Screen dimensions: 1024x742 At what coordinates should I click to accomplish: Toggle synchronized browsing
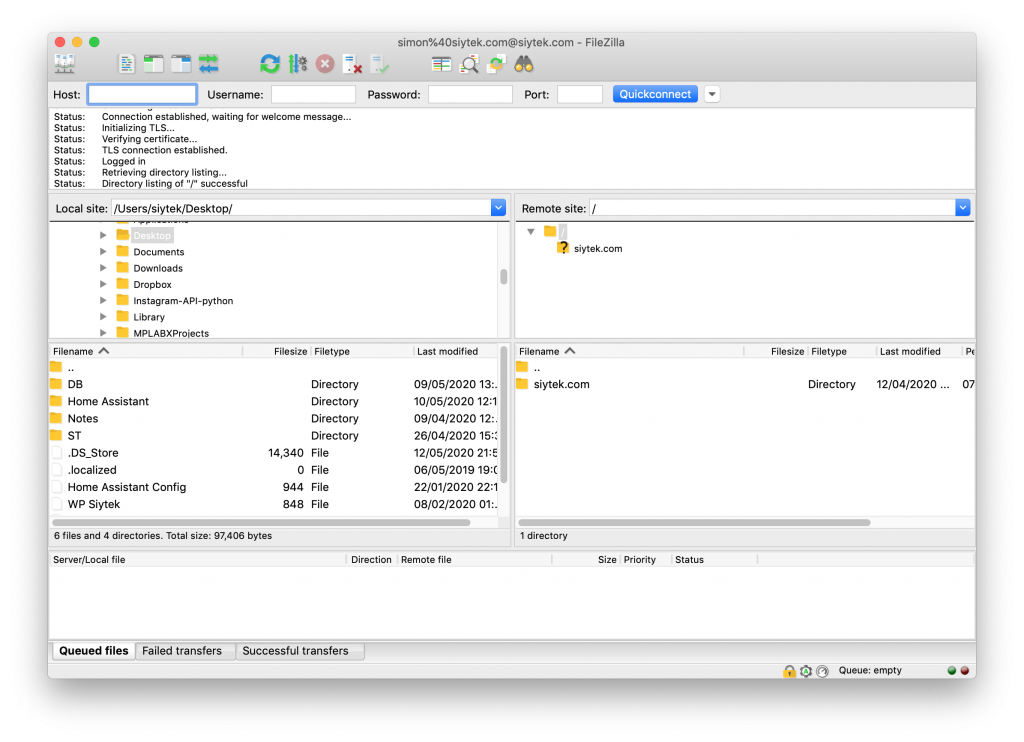click(x=497, y=64)
